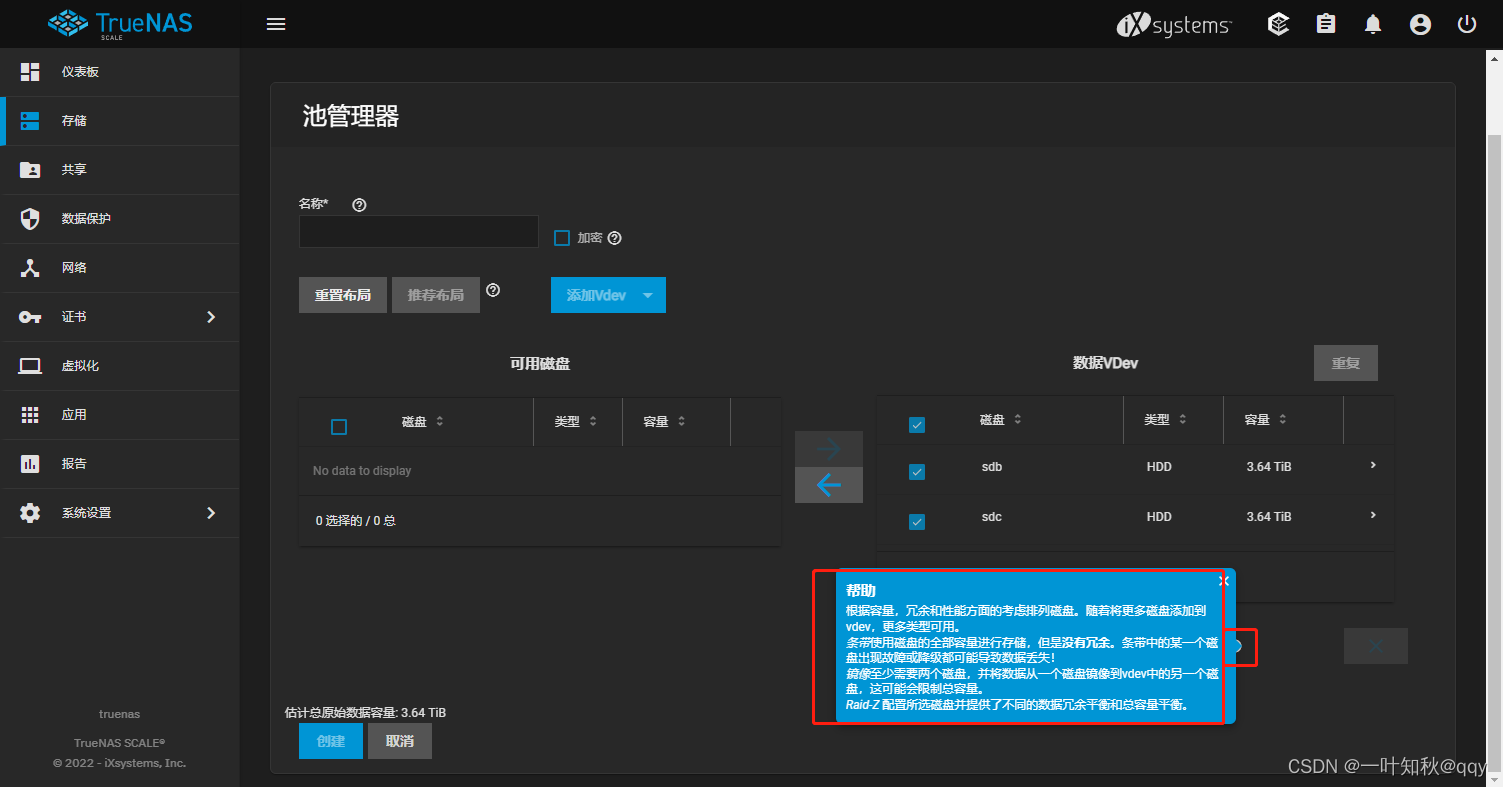
Task: Click the help icon next to 加密
Action: click(x=615, y=238)
